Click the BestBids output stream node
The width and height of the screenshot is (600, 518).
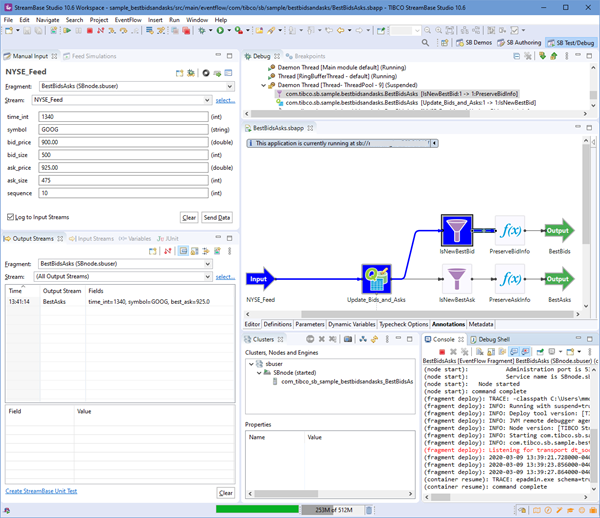click(559, 231)
